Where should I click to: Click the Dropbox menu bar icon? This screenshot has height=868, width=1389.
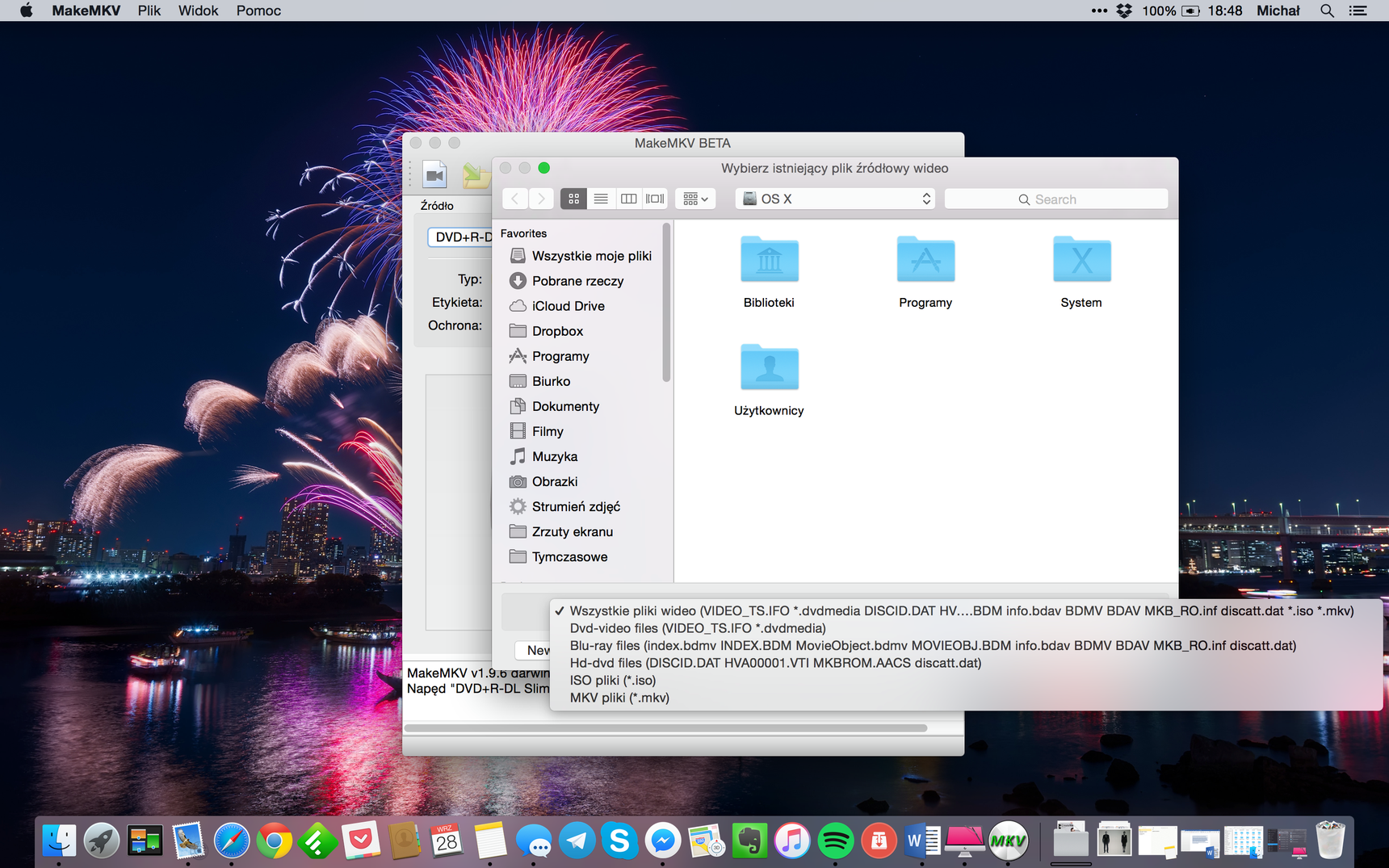pyautogui.click(x=1124, y=10)
